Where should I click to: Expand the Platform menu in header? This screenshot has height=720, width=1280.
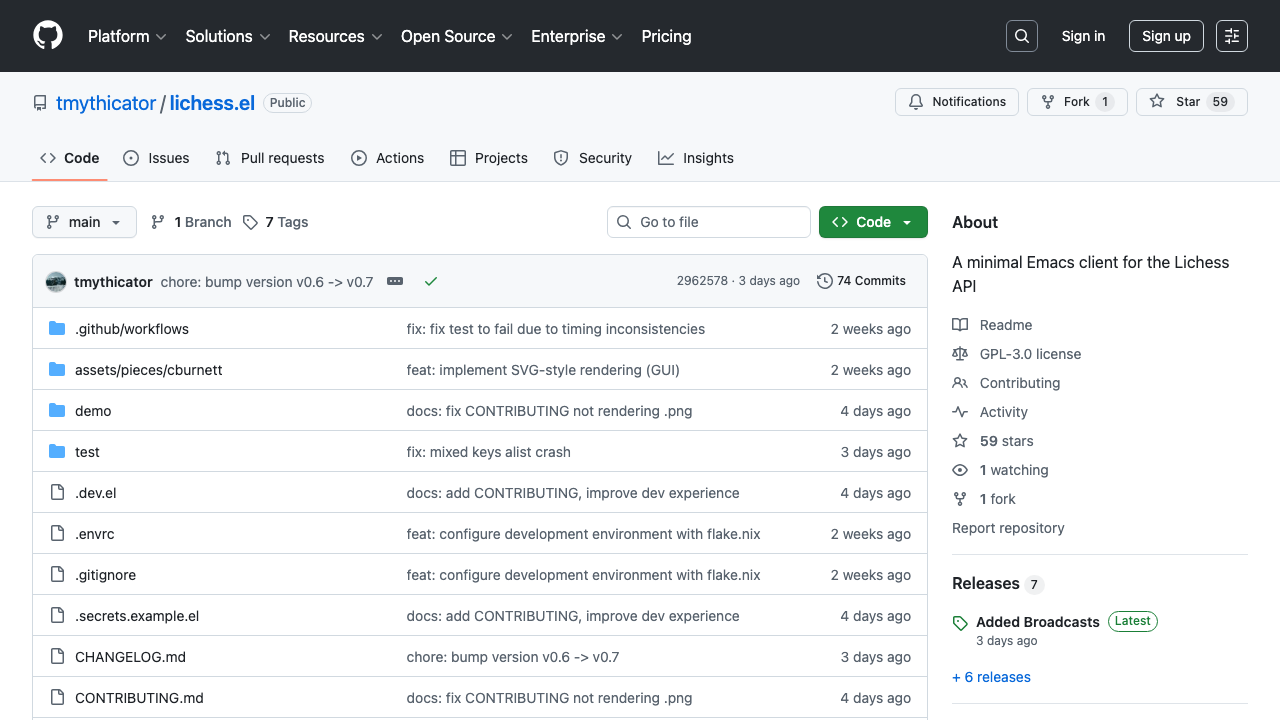point(128,36)
